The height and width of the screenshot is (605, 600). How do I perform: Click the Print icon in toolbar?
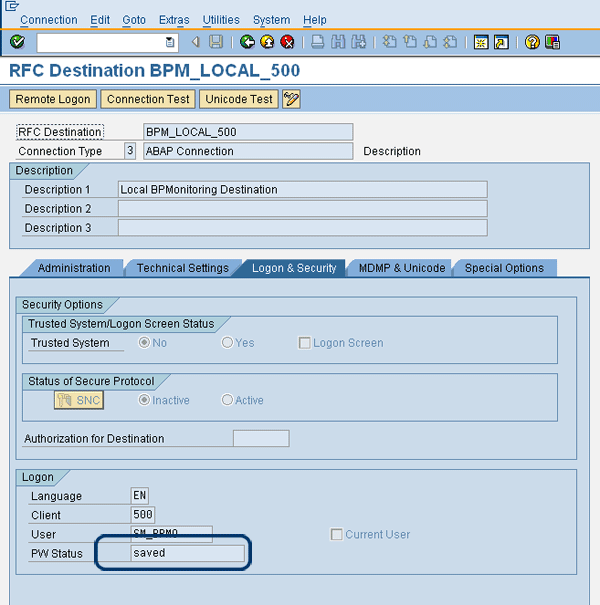click(x=317, y=42)
